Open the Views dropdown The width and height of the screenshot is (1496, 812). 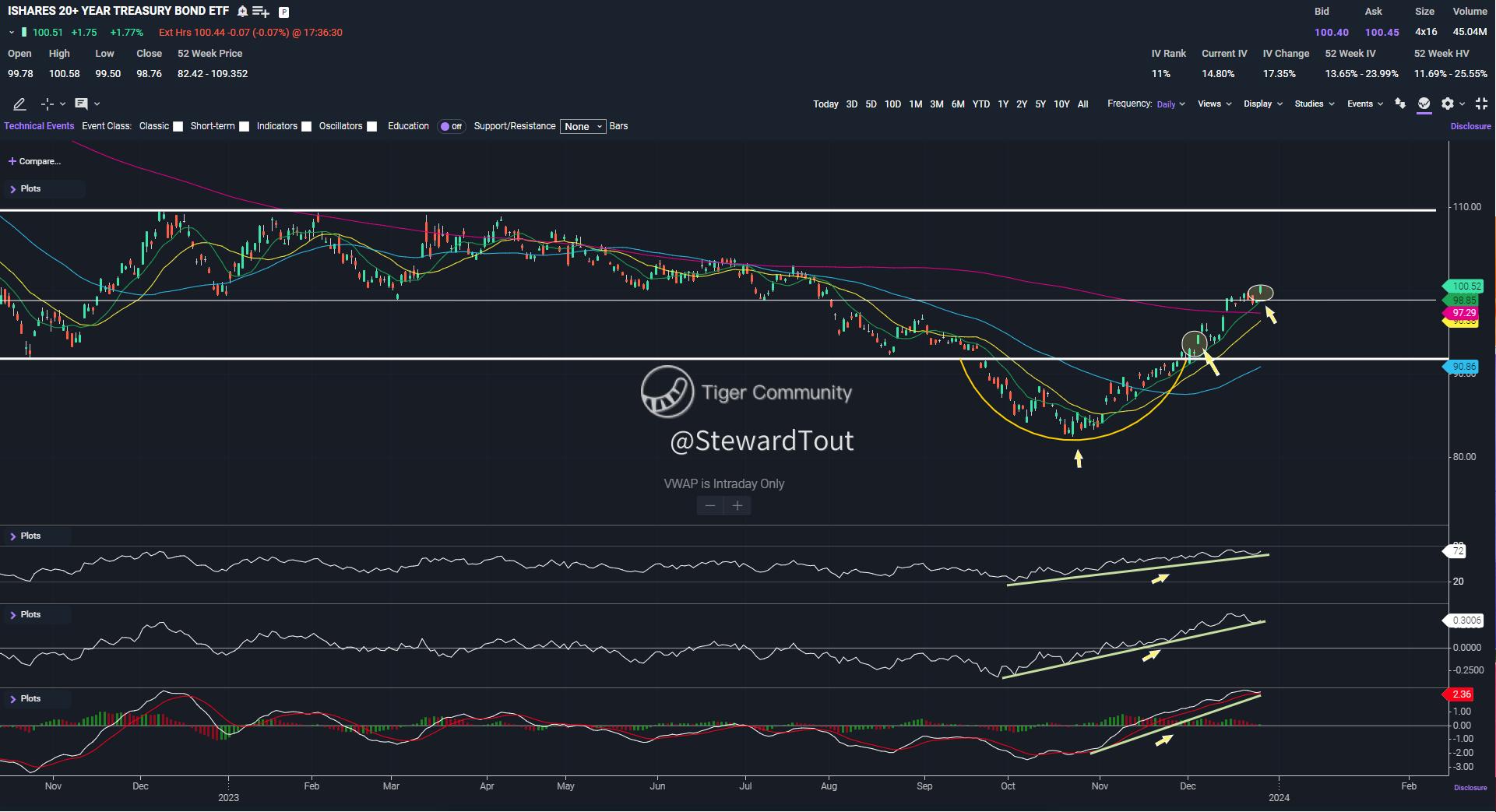pos(1215,104)
